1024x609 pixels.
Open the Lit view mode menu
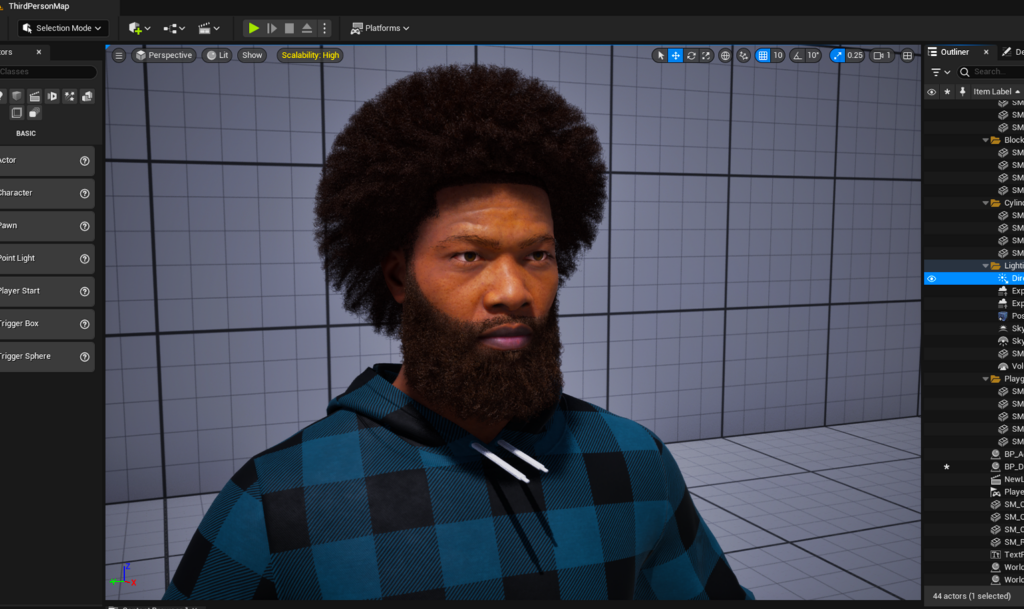[x=216, y=55]
